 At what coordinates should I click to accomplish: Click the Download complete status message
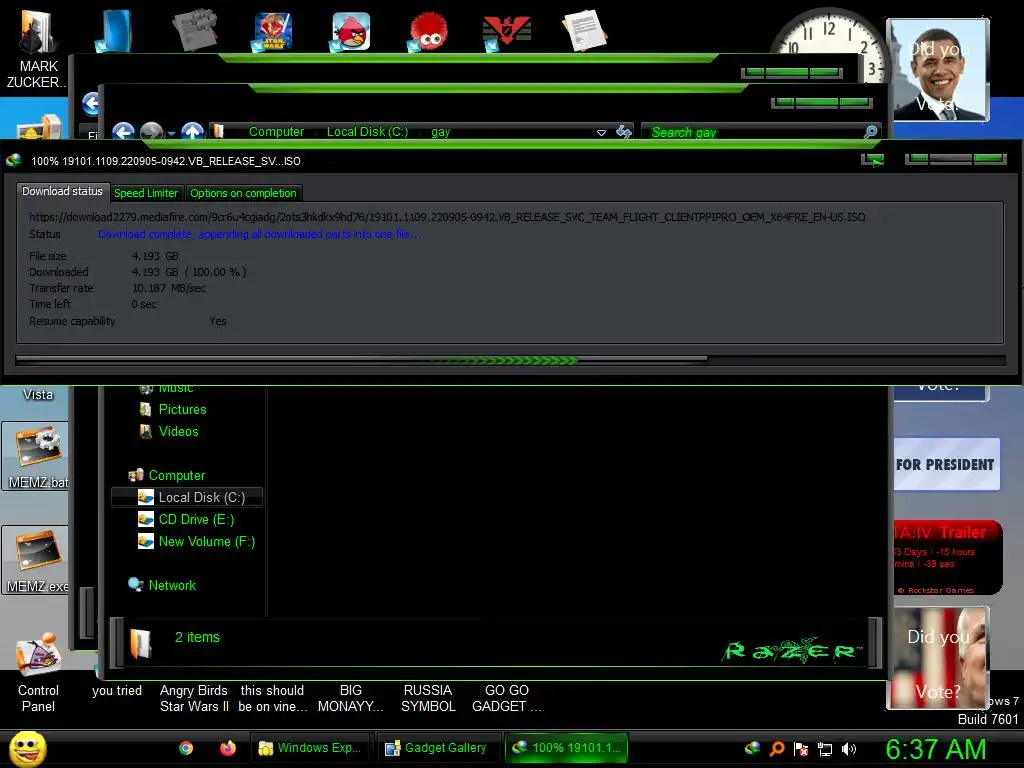tap(259, 234)
